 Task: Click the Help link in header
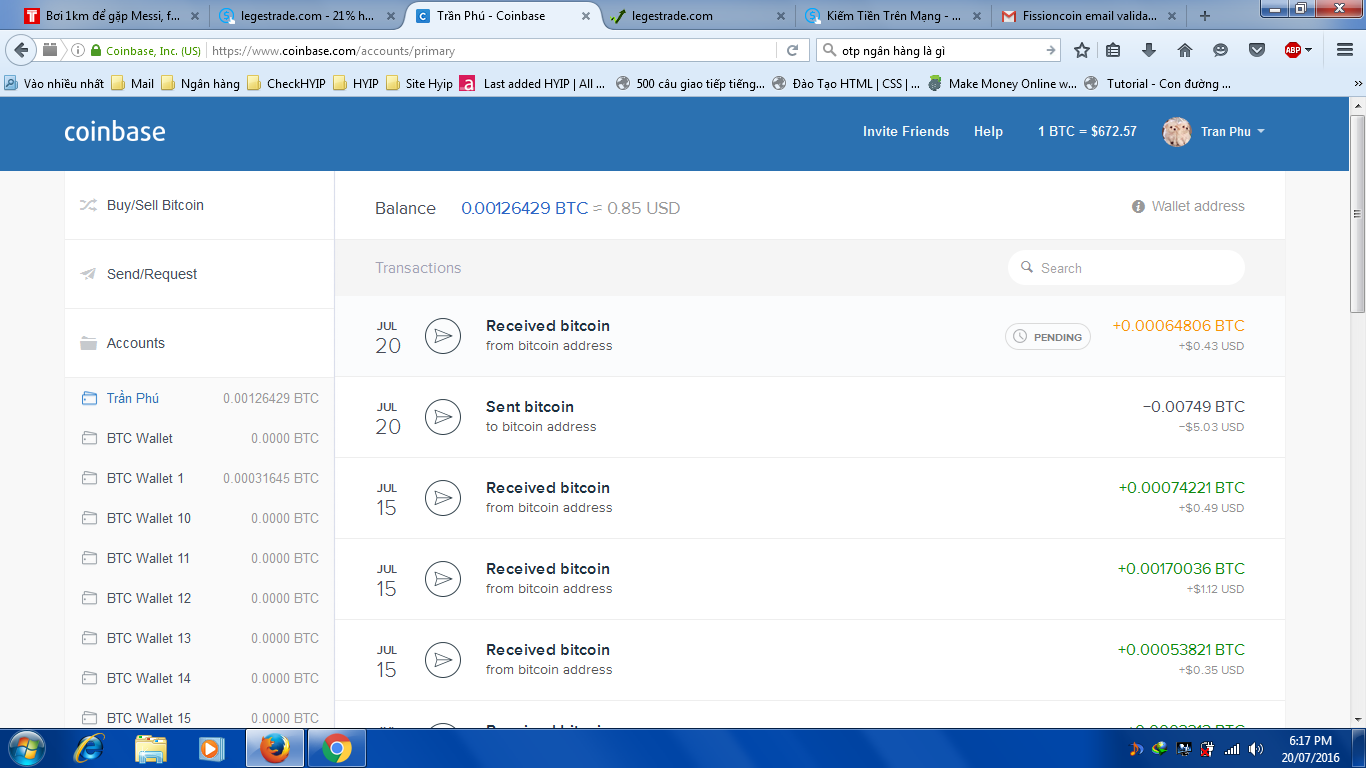coord(988,132)
